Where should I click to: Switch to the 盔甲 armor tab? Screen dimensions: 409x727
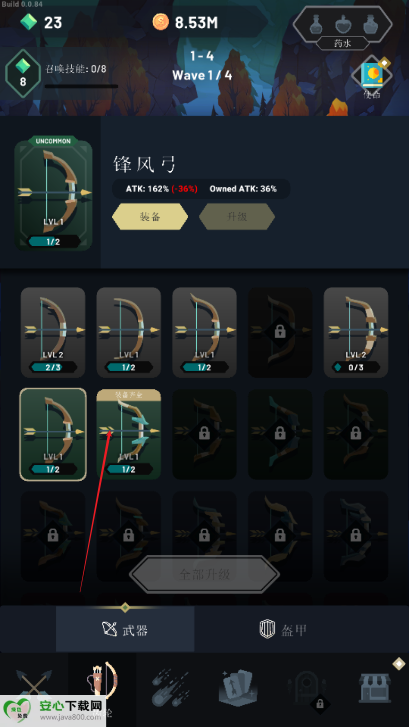point(283,630)
